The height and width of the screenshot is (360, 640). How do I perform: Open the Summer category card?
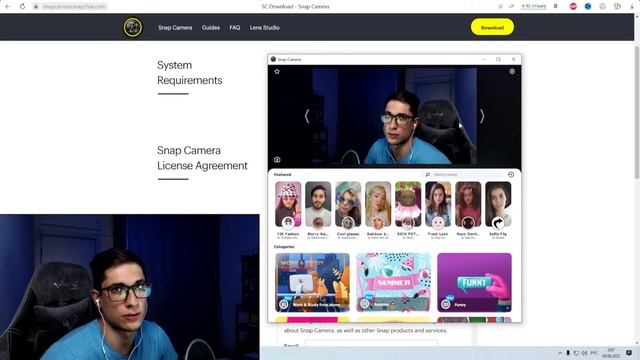click(393, 282)
